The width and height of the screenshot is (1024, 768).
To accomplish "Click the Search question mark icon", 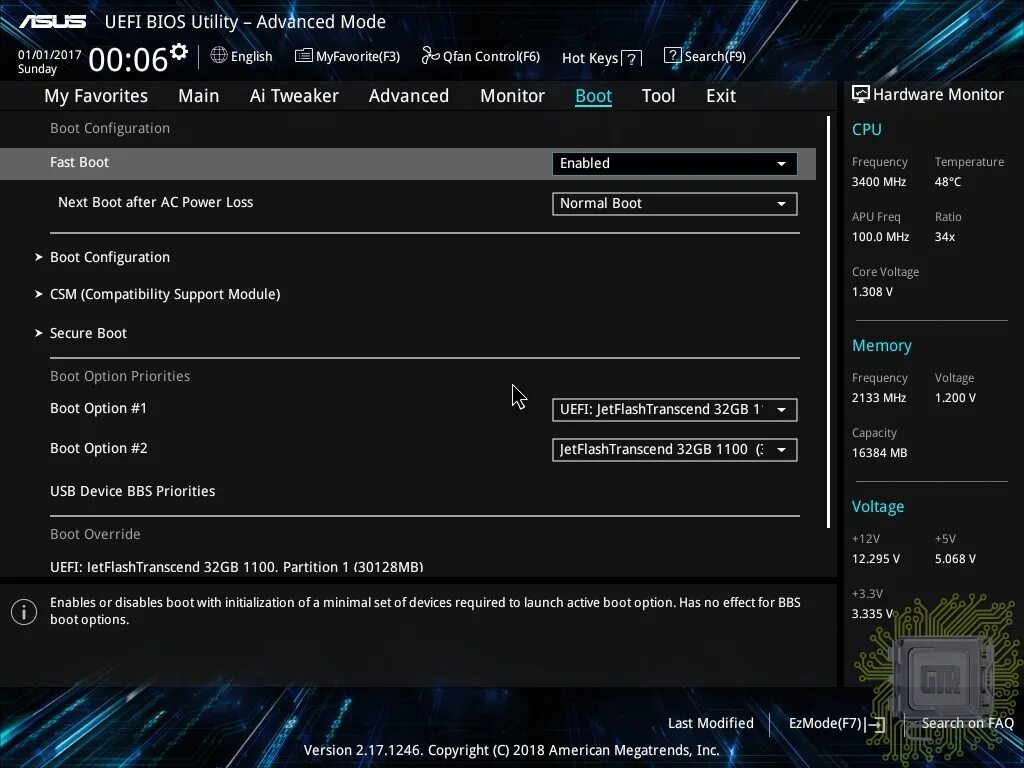I will [672, 56].
